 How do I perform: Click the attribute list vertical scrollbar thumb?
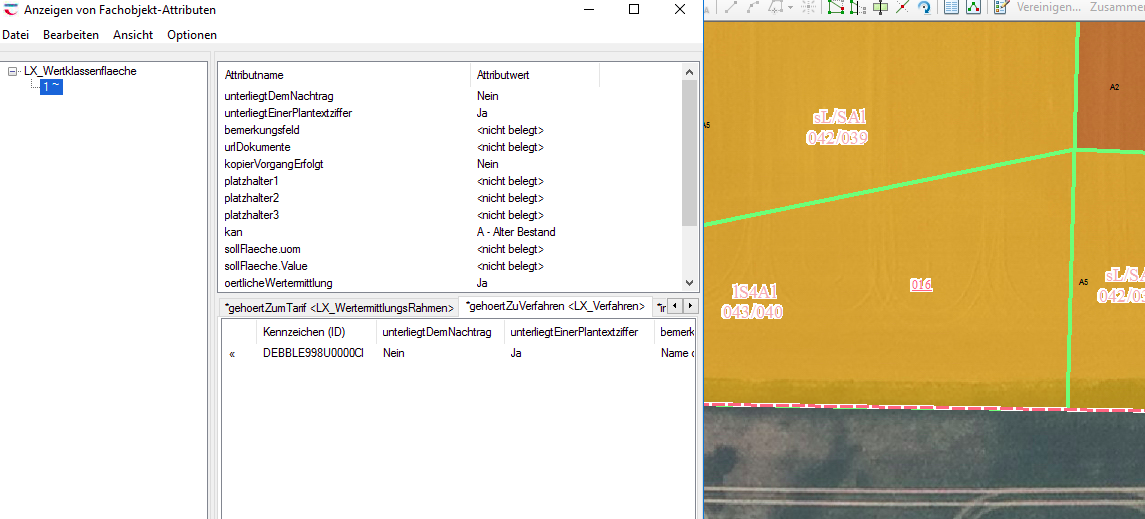click(x=689, y=152)
